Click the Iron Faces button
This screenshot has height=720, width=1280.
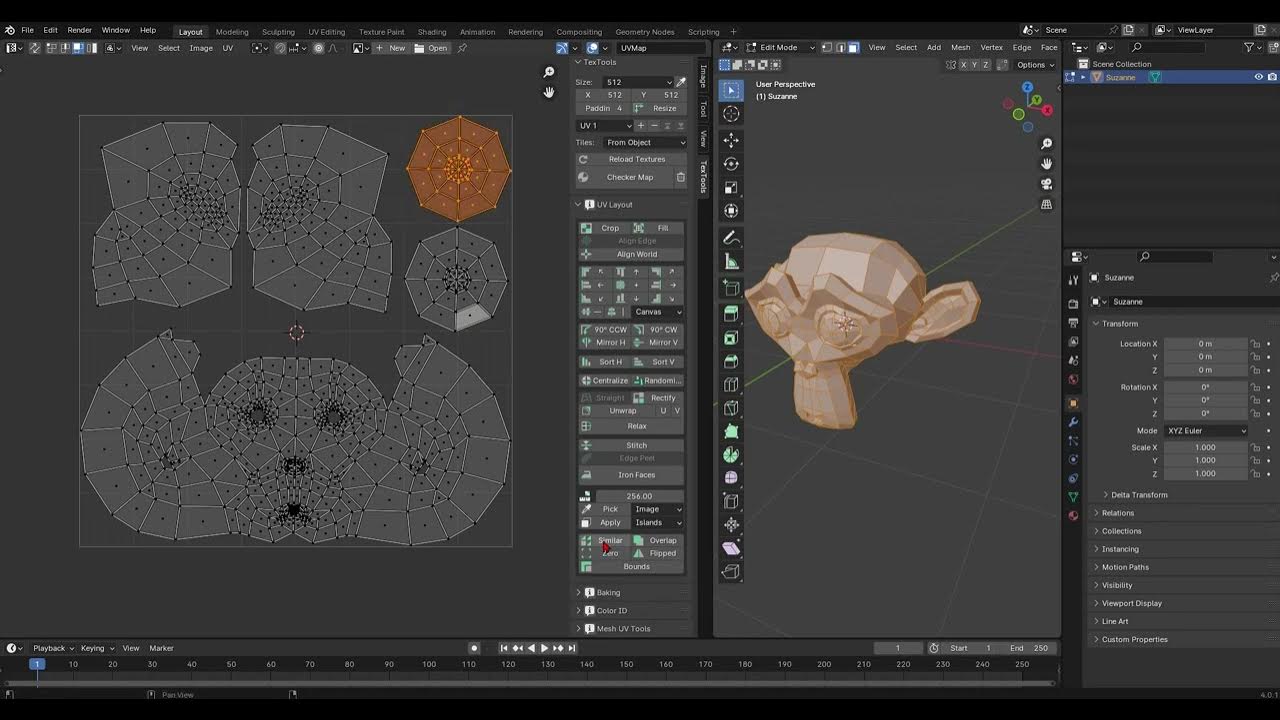click(632, 475)
